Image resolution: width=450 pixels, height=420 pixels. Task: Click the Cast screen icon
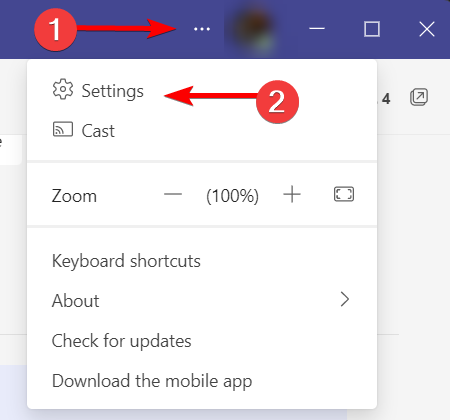click(x=63, y=129)
